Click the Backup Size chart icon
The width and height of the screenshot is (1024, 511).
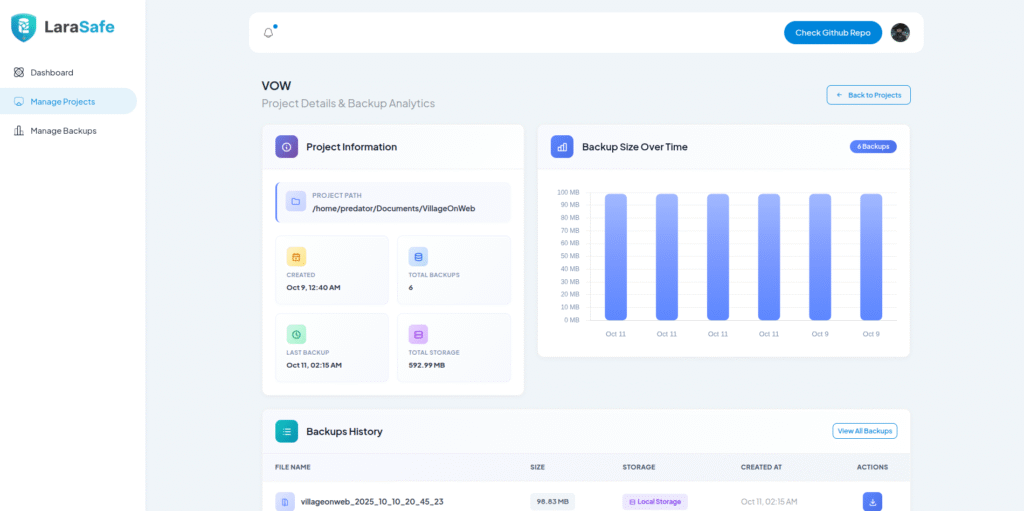point(562,147)
